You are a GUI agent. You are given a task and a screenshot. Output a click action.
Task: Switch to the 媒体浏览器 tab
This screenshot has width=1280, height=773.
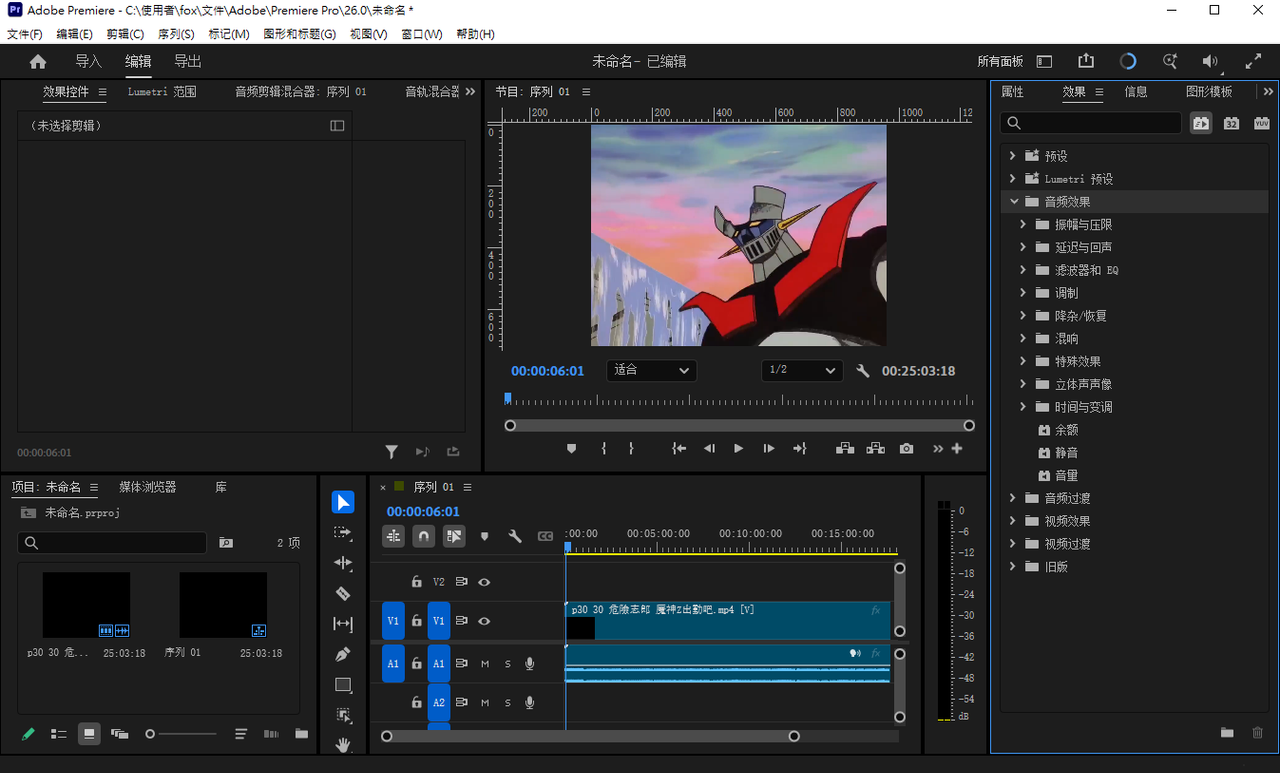point(148,488)
